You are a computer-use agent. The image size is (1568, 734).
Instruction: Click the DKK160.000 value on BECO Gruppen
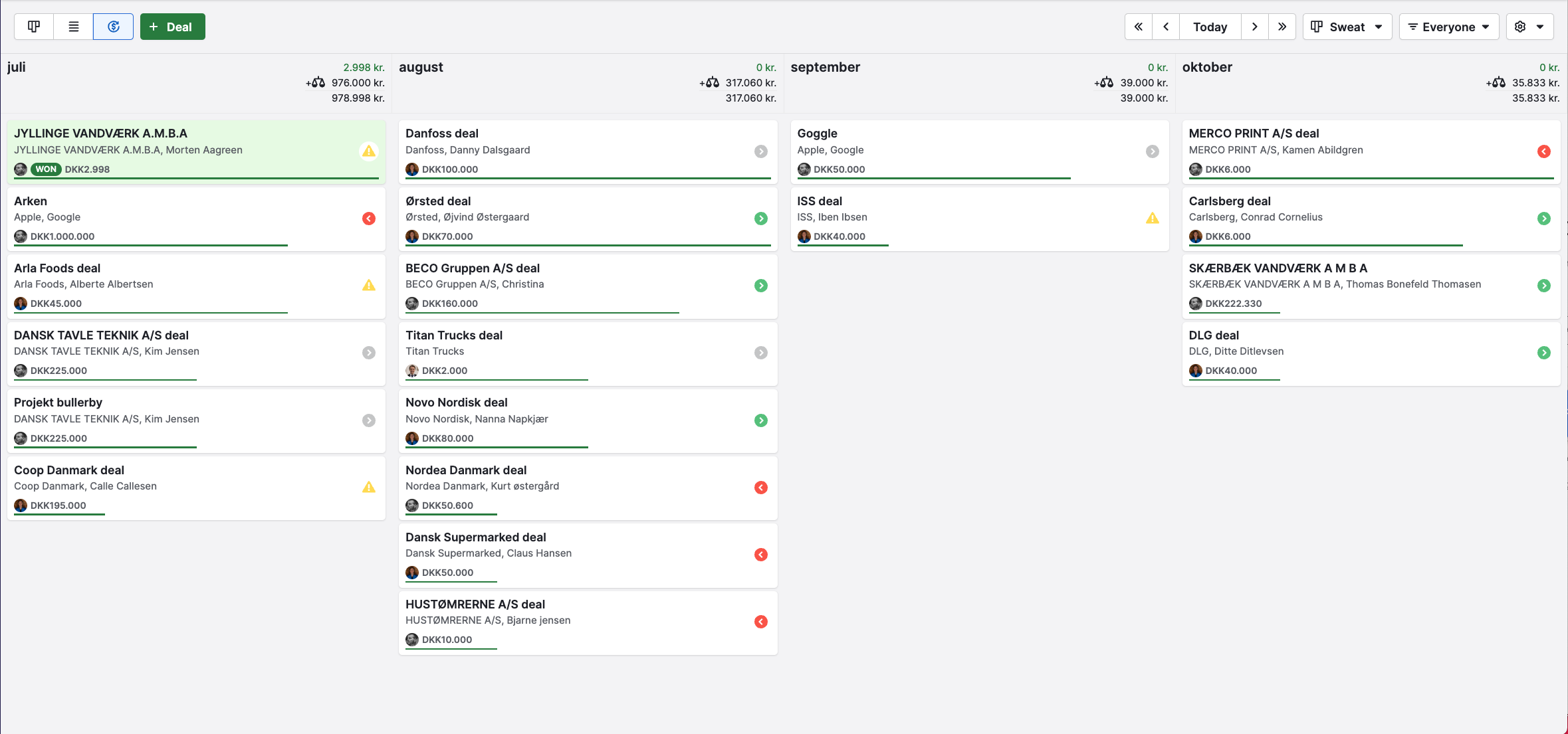(x=450, y=304)
